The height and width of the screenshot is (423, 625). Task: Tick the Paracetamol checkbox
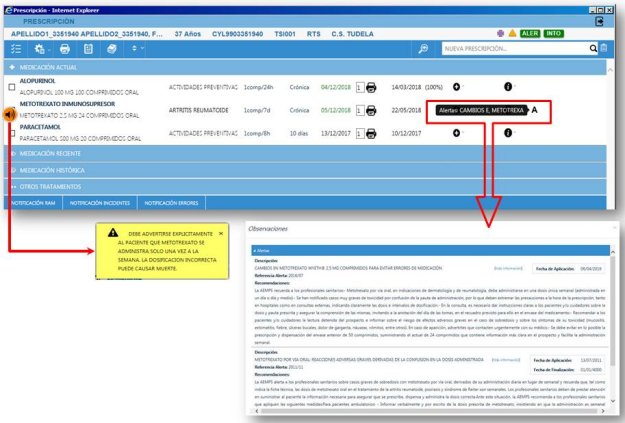click(11, 134)
